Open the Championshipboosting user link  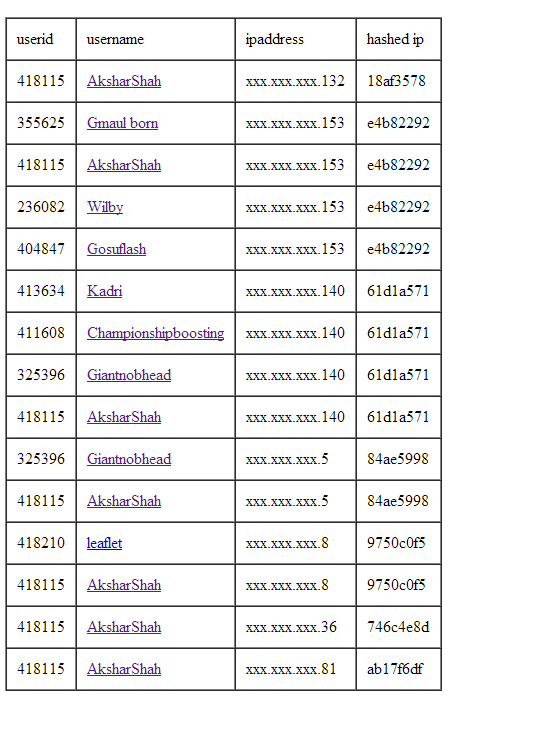[155, 333]
